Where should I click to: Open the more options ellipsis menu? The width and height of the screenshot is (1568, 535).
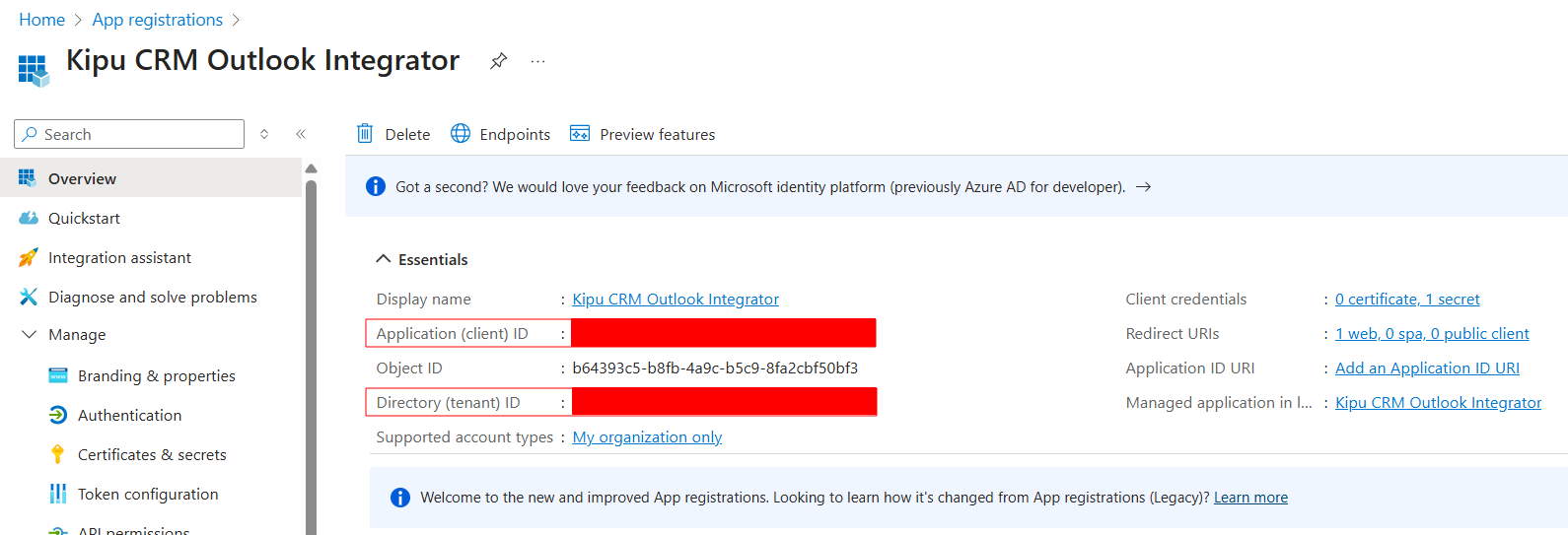[x=537, y=61]
